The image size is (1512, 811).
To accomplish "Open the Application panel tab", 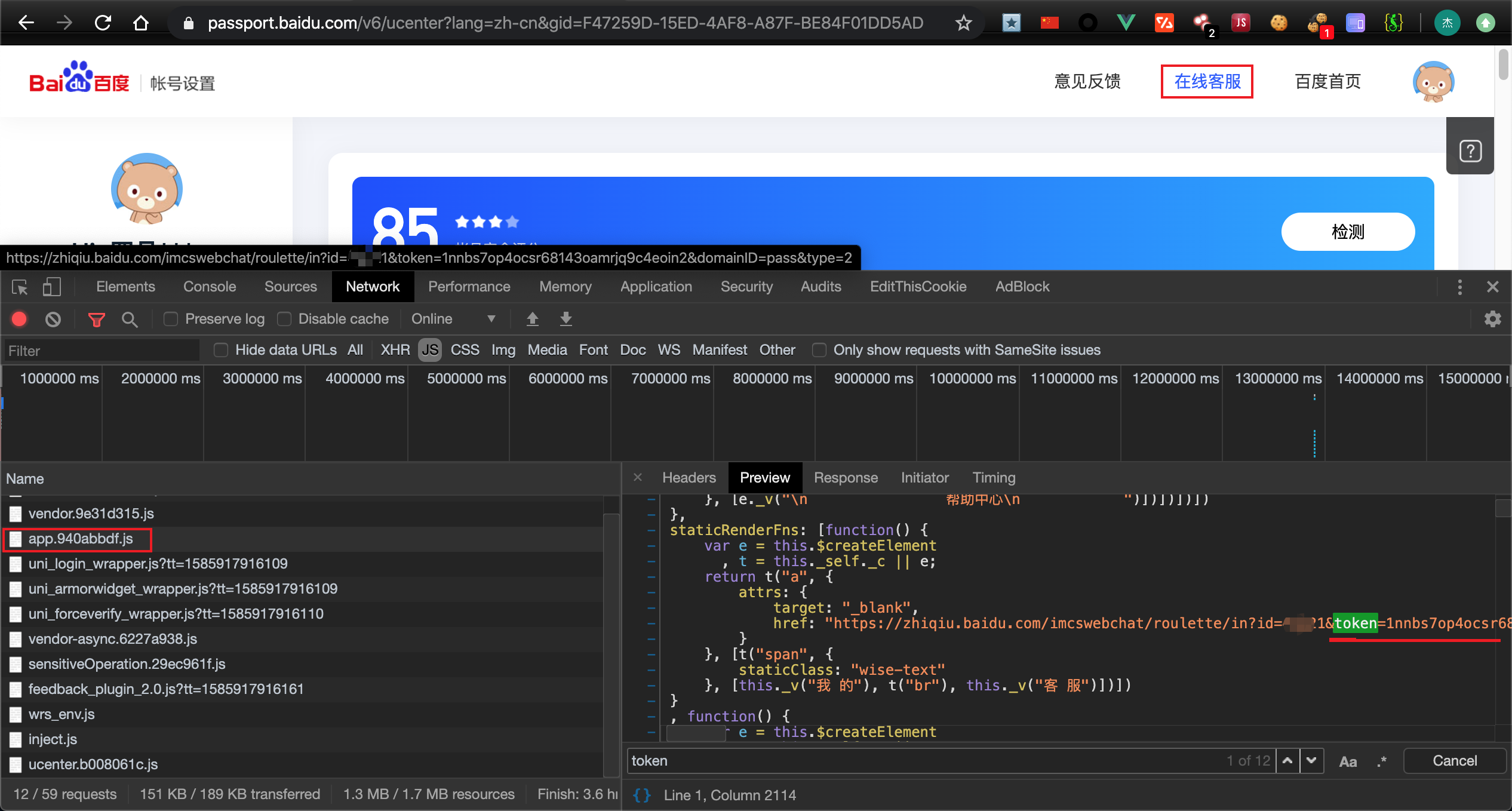I will pyautogui.click(x=656, y=287).
